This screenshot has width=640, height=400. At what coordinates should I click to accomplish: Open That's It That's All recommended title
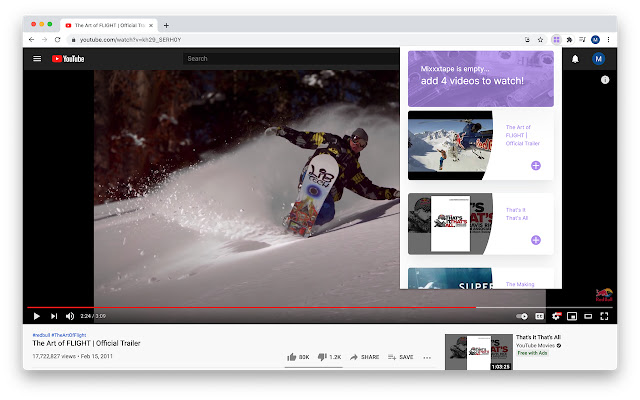pyautogui.click(x=538, y=337)
